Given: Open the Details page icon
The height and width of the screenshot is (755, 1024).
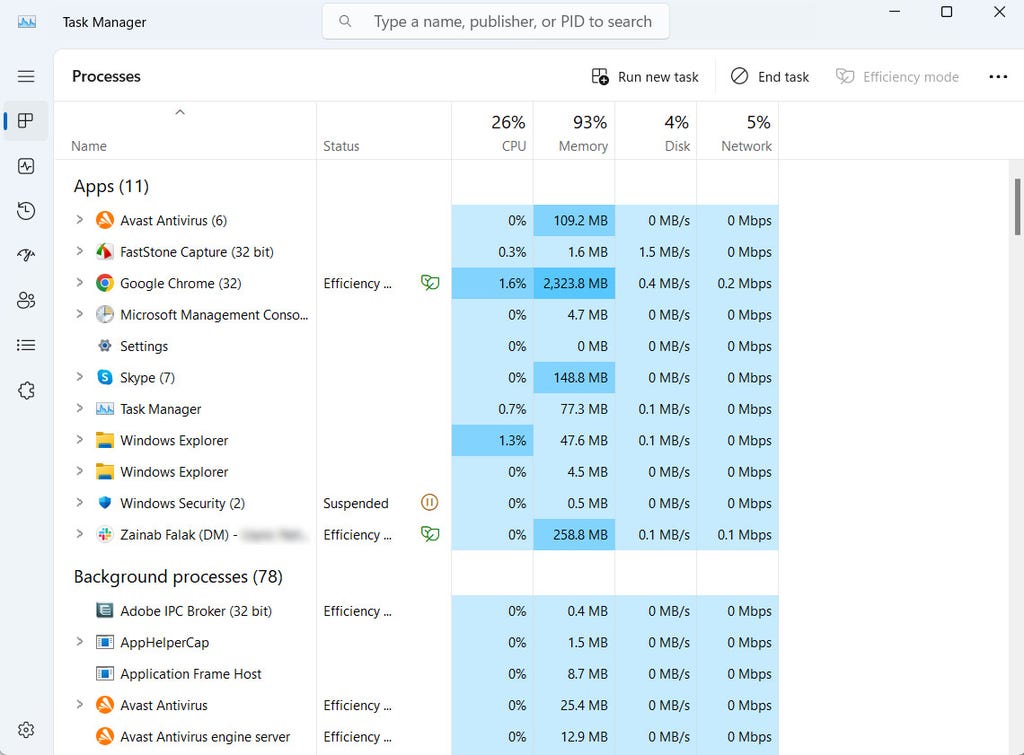Looking at the screenshot, I should [x=27, y=345].
